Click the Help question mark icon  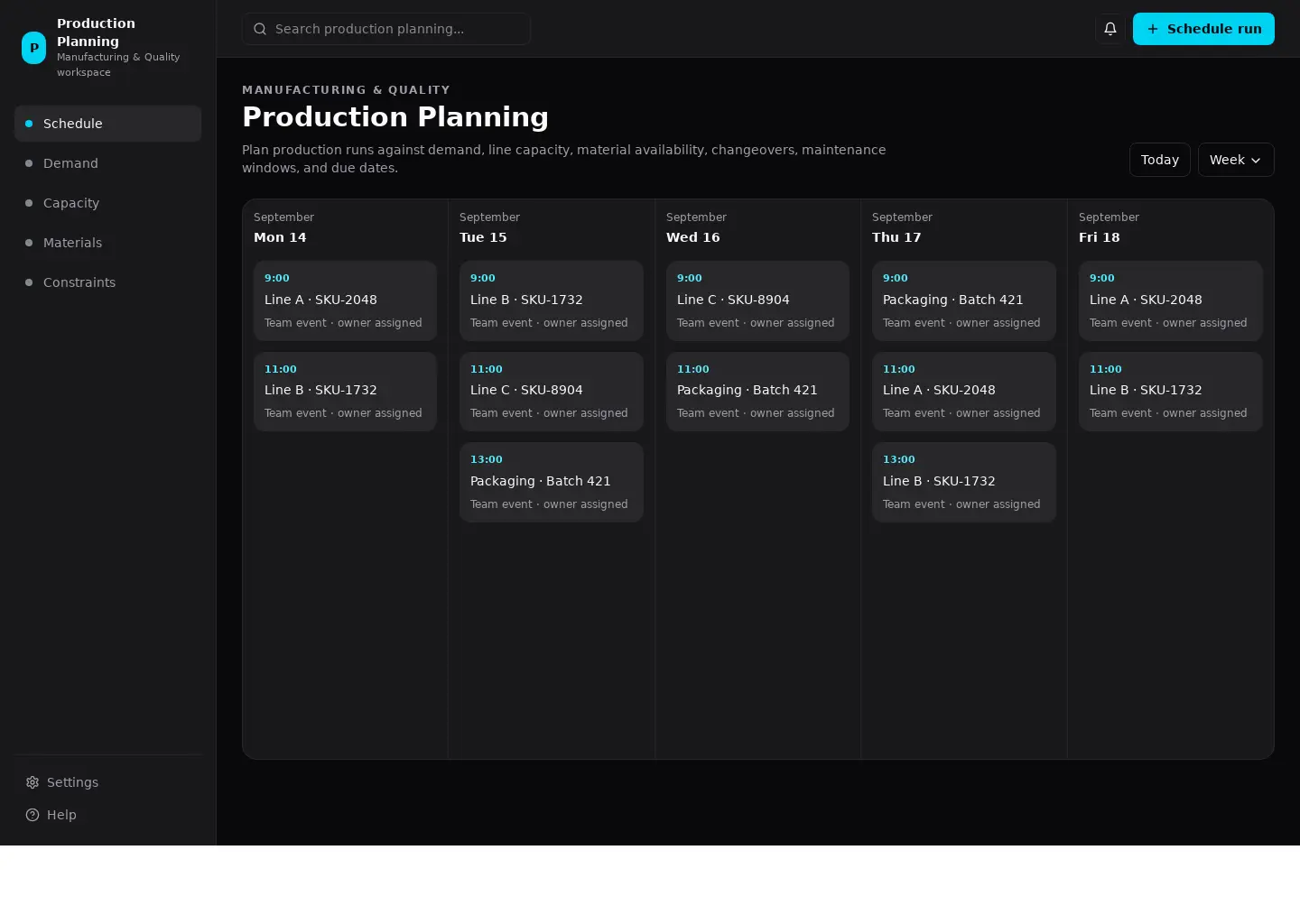(x=32, y=815)
